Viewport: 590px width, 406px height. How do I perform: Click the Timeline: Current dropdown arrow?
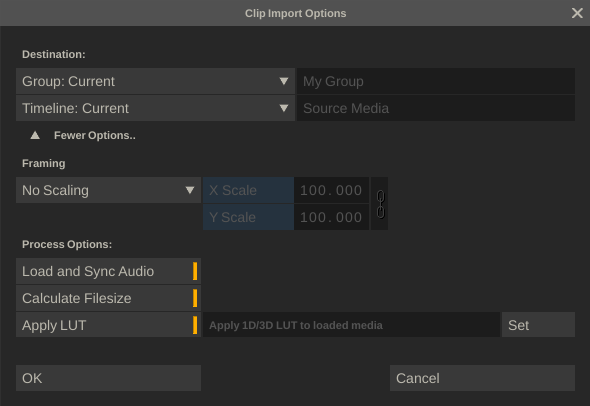(284, 108)
